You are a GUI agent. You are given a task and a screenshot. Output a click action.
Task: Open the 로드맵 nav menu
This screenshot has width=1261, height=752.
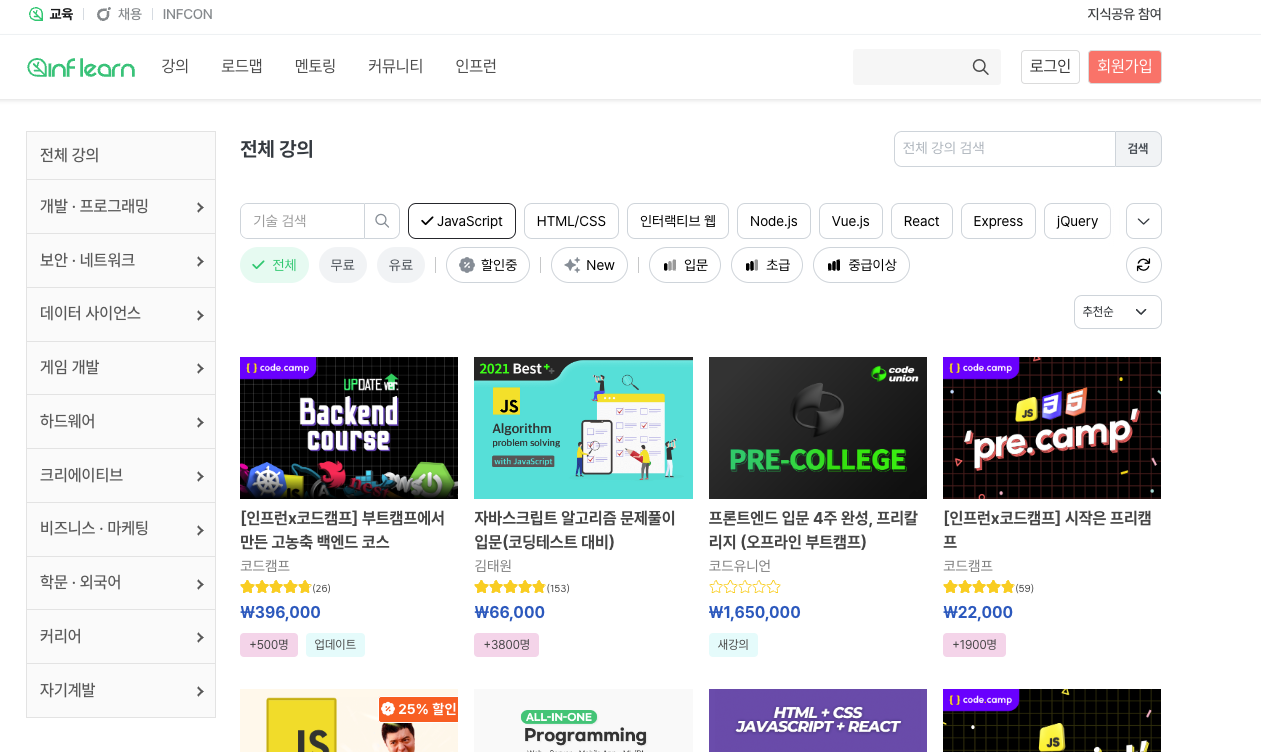242,66
